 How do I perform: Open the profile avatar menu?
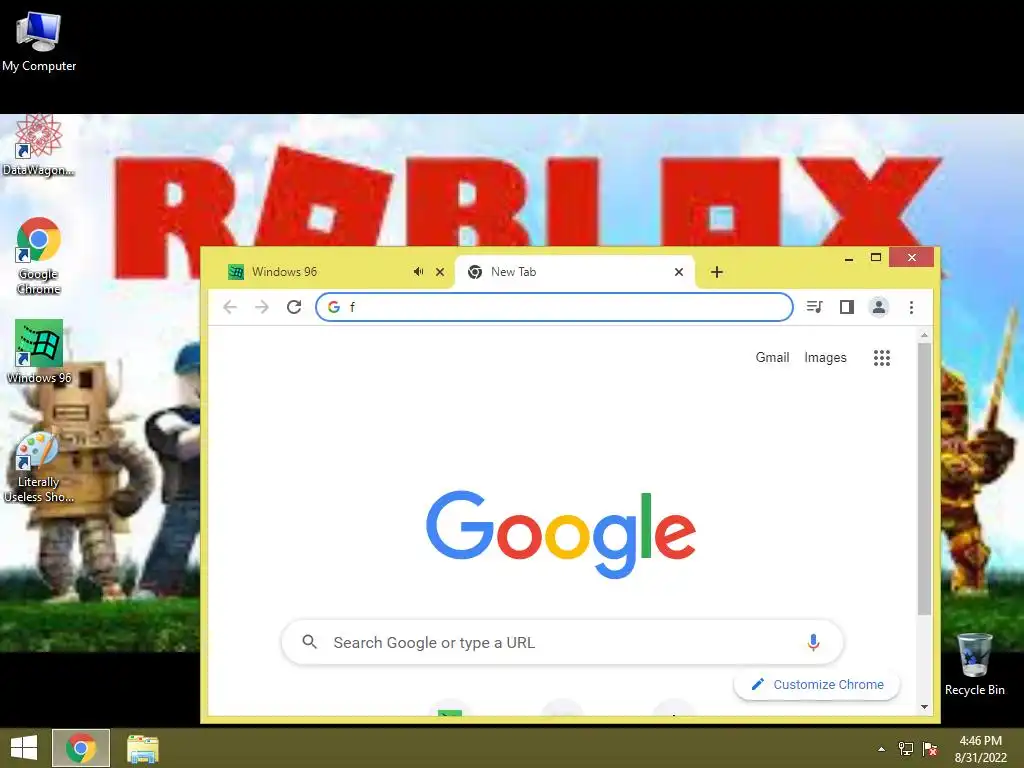click(x=878, y=307)
